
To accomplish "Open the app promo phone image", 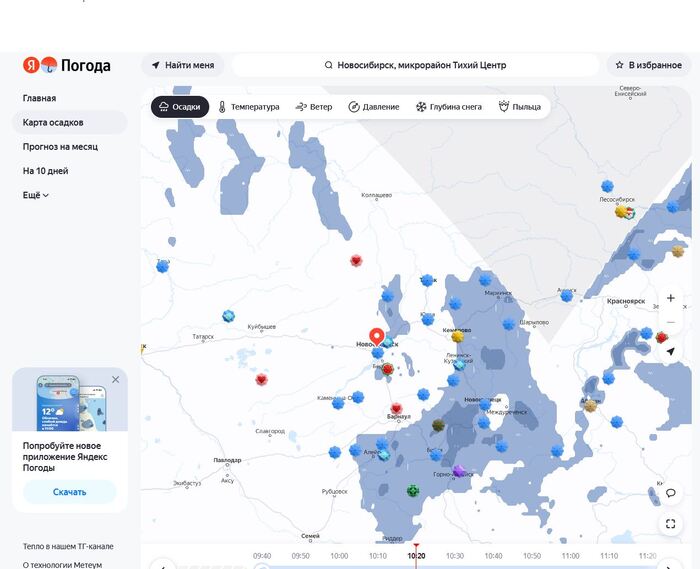I will coord(71,403).
